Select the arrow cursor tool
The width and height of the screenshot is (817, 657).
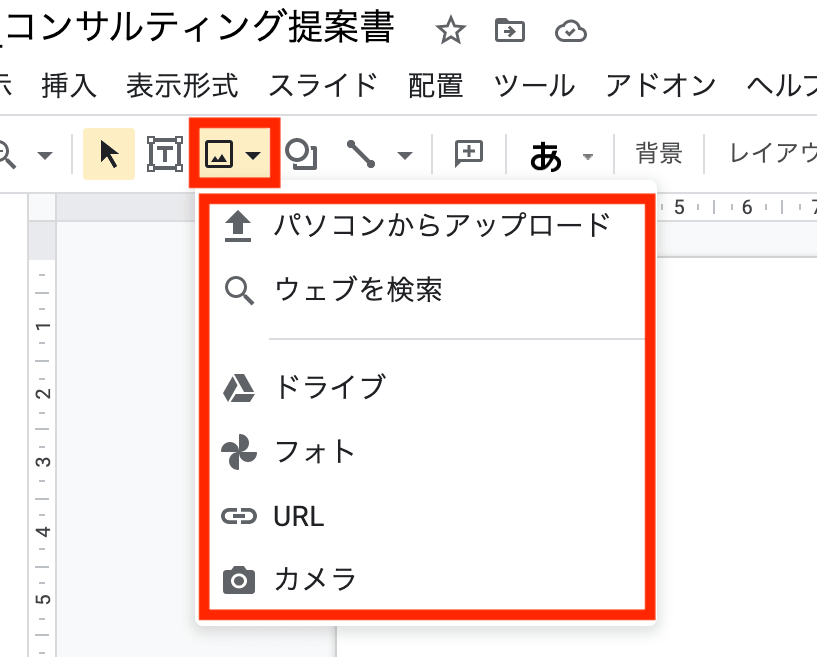point(109,154)
